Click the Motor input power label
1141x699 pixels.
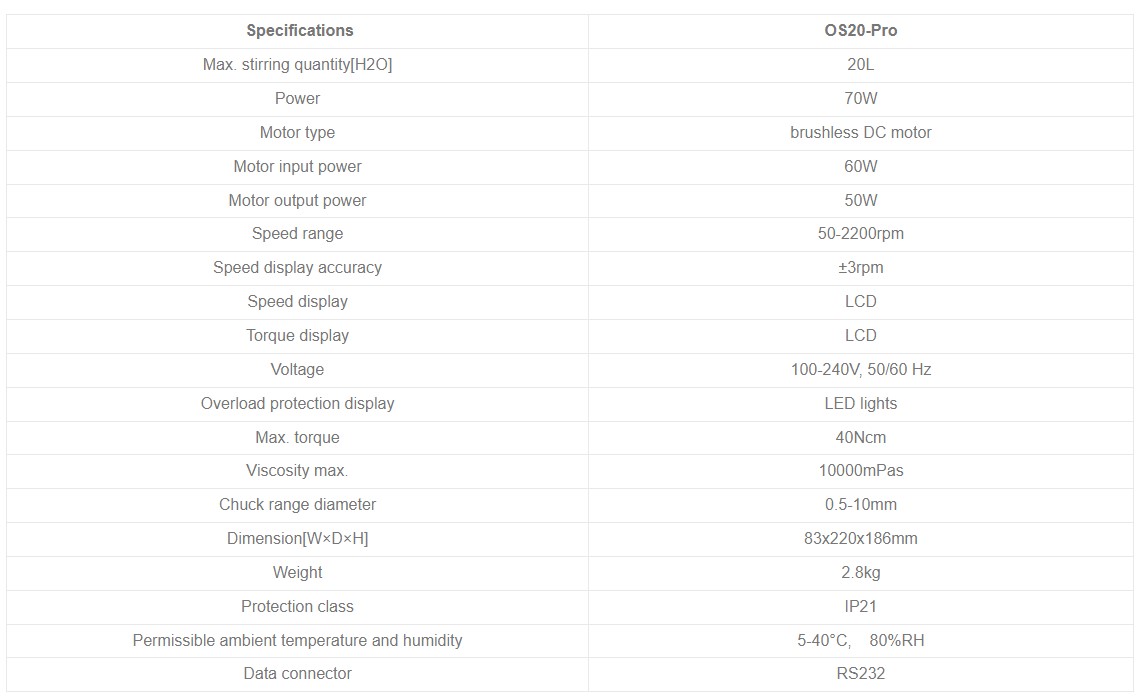[x=297, y=167]
